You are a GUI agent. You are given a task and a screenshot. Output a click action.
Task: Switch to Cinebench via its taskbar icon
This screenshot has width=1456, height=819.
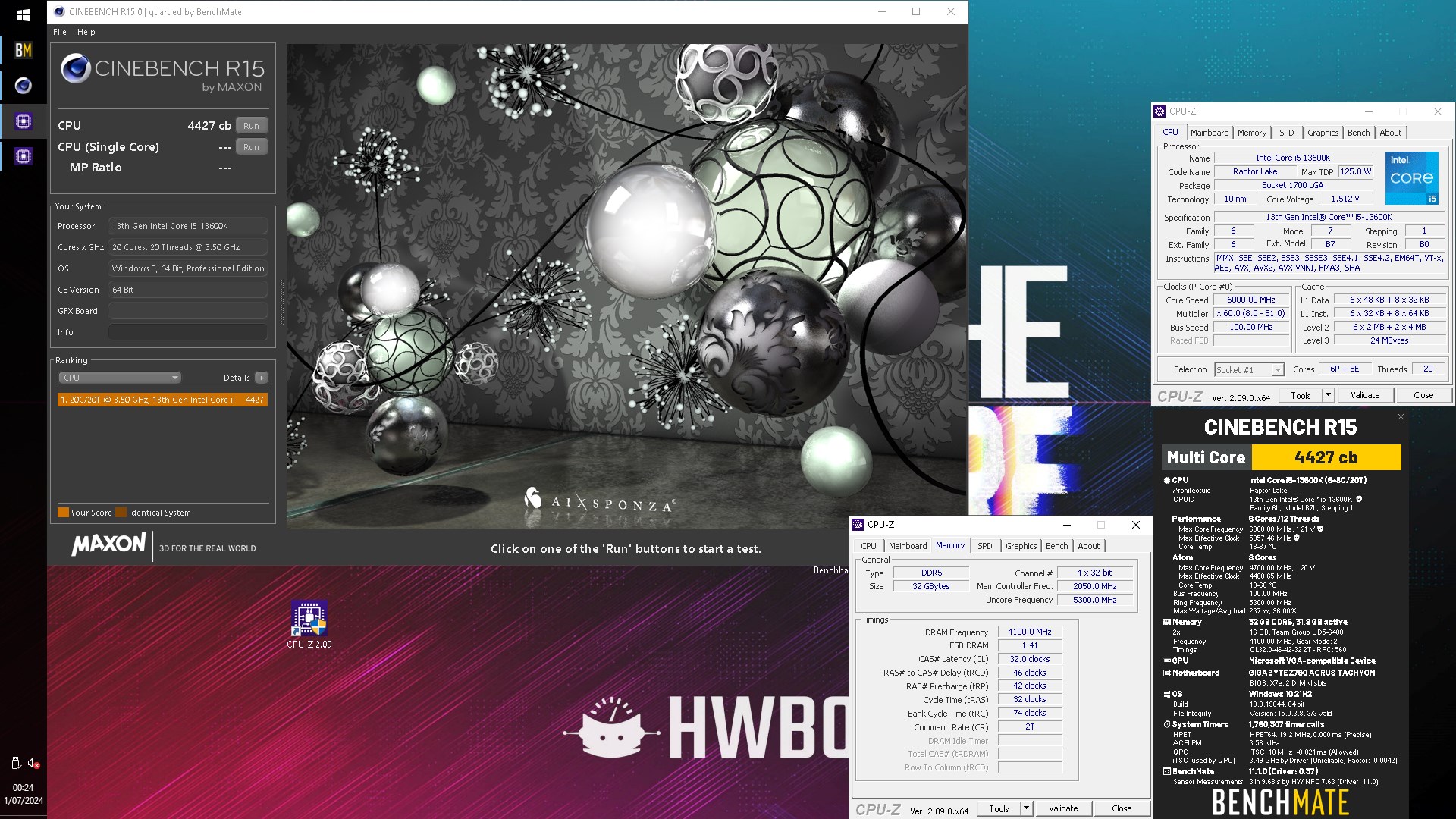coord(23,86)
